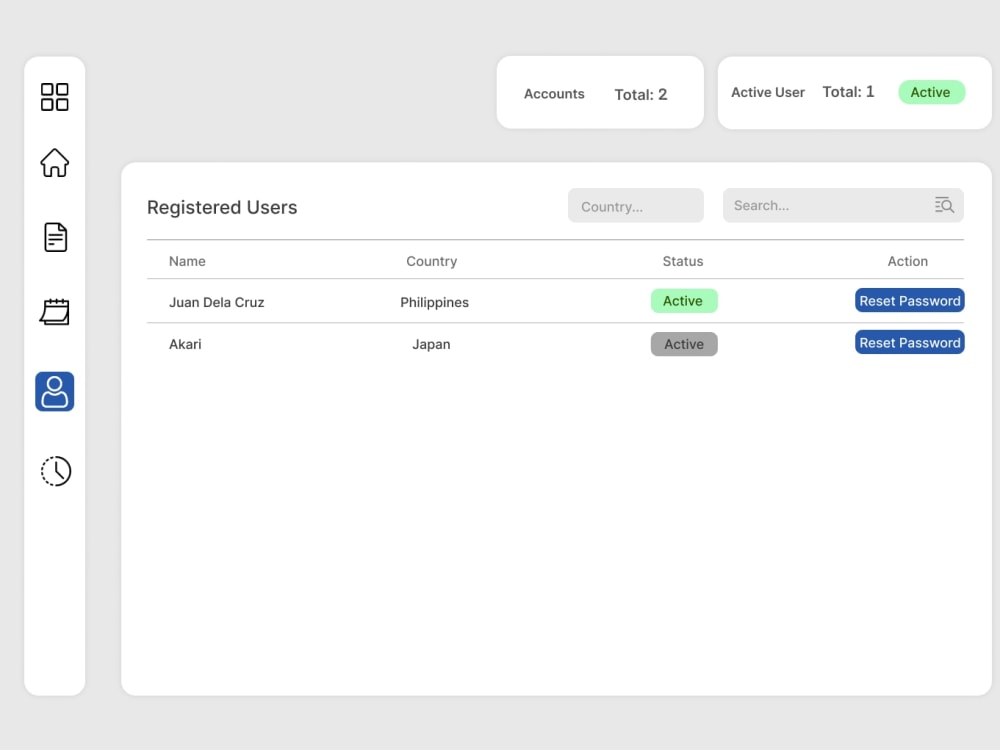Select the name Juan Dela Cruz
The height and width of the screenshot is (750, 1000).
(x=216, y=302)
